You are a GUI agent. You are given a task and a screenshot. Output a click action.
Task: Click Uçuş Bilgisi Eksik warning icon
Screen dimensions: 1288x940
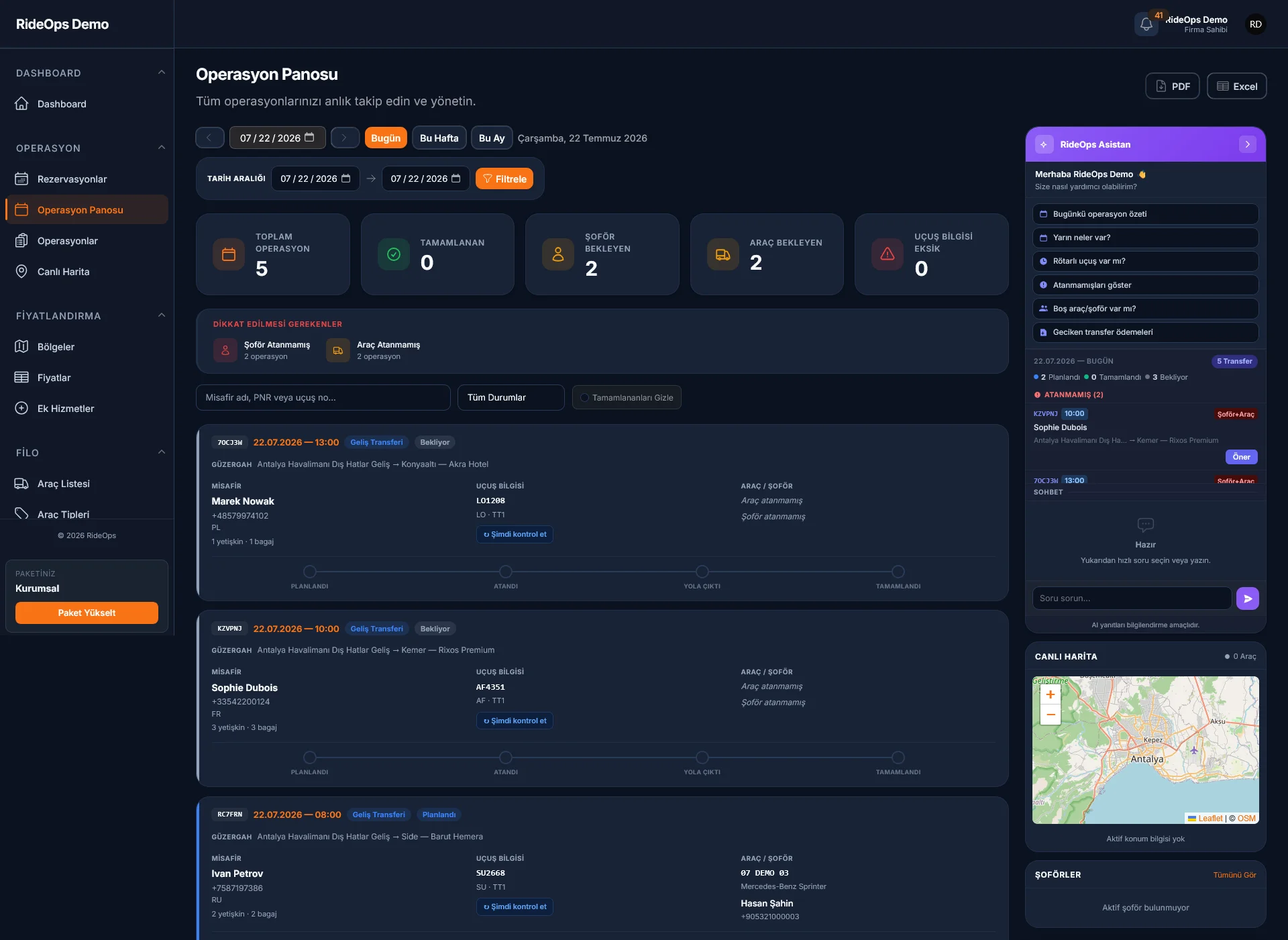(888, 254)
